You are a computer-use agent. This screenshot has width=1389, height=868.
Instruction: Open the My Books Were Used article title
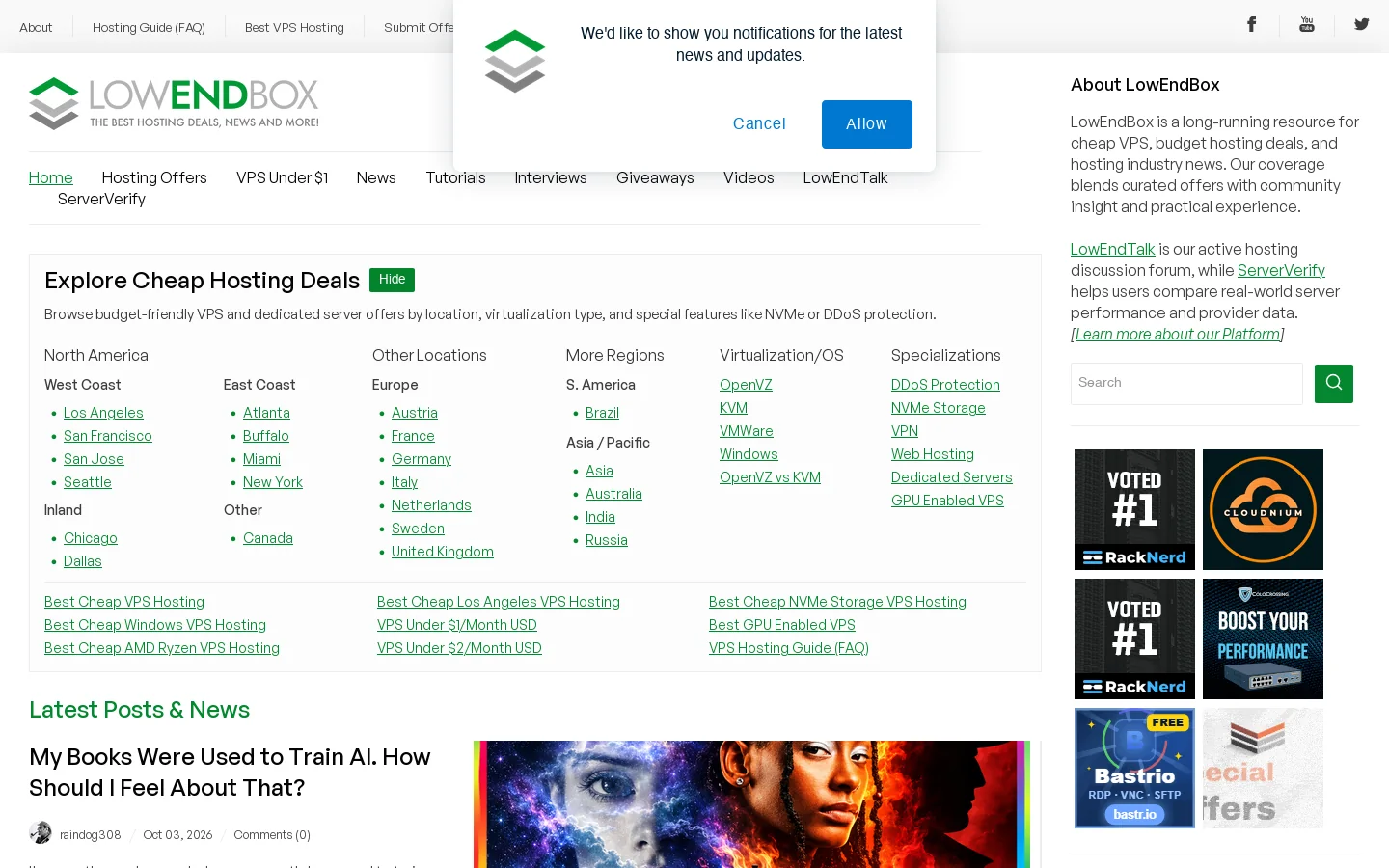[230, 773]
